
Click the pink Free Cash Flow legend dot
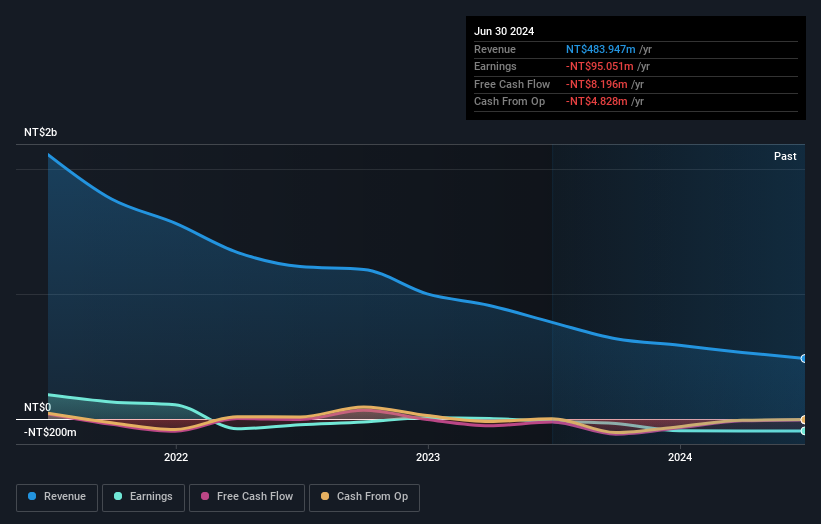205,496
